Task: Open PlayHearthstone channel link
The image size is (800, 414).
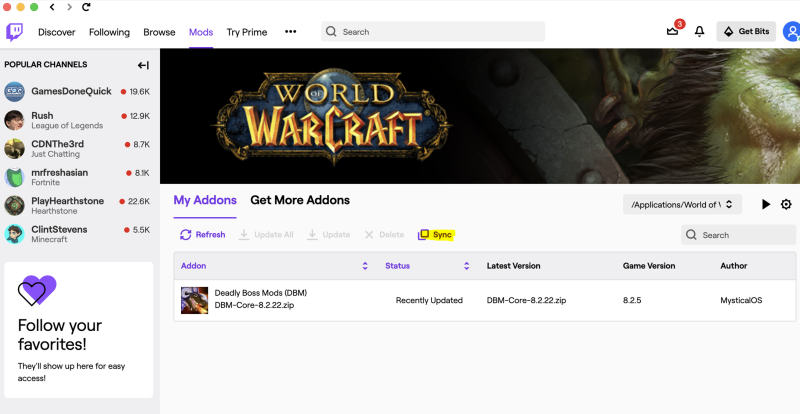Action: click(x=67, y=206)
